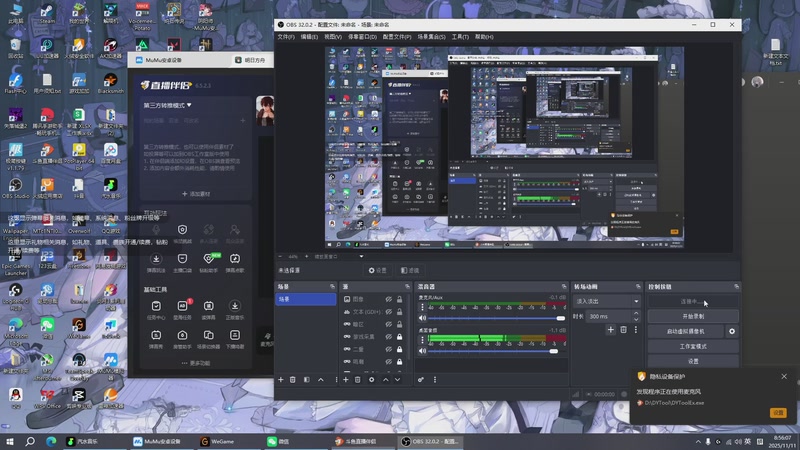The width and height of the screenshot is (800, 450).
Task: Open source properties gear in sources toolbar
Action: coord(371,380)
